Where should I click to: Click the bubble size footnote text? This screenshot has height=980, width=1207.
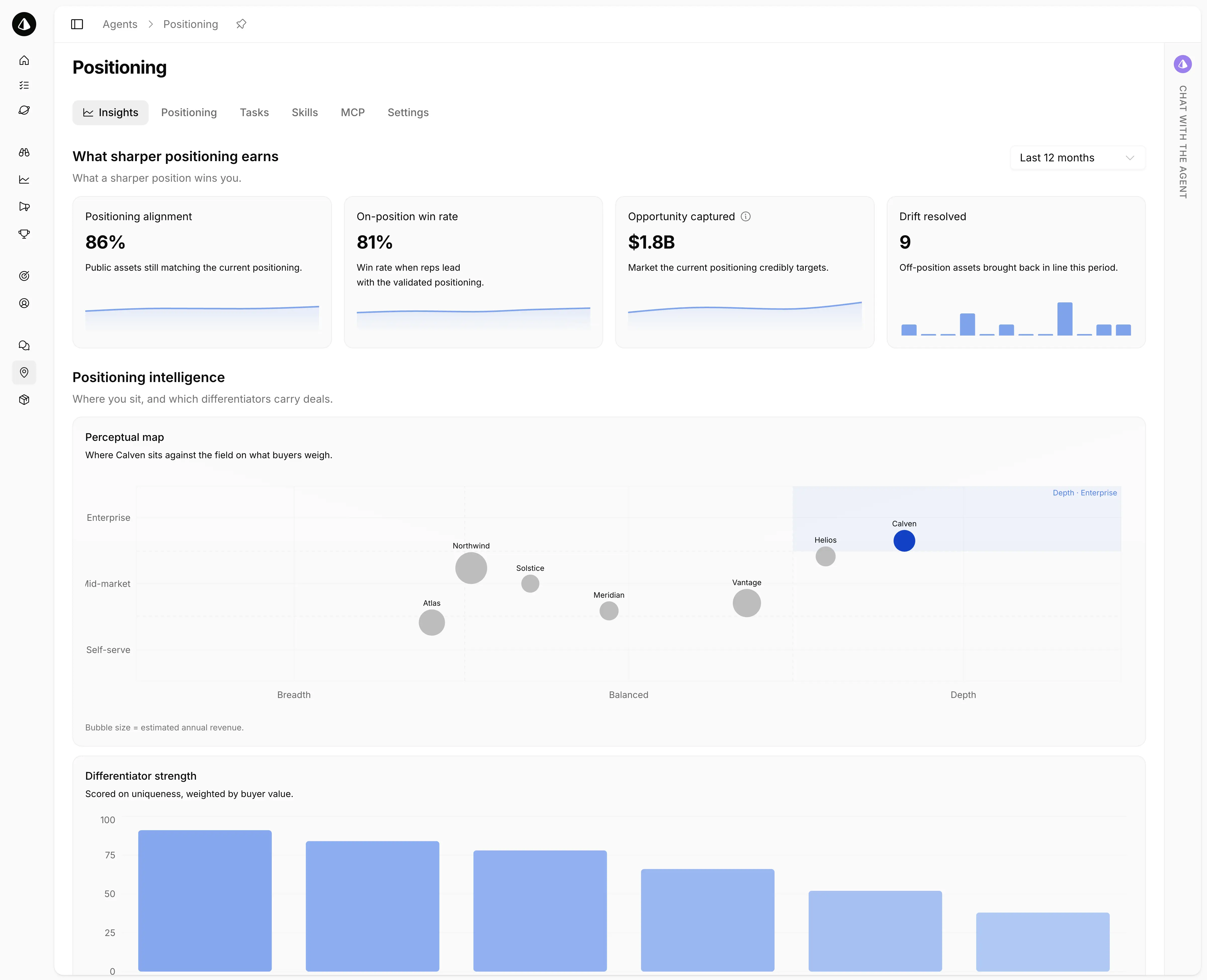[164, 728]
